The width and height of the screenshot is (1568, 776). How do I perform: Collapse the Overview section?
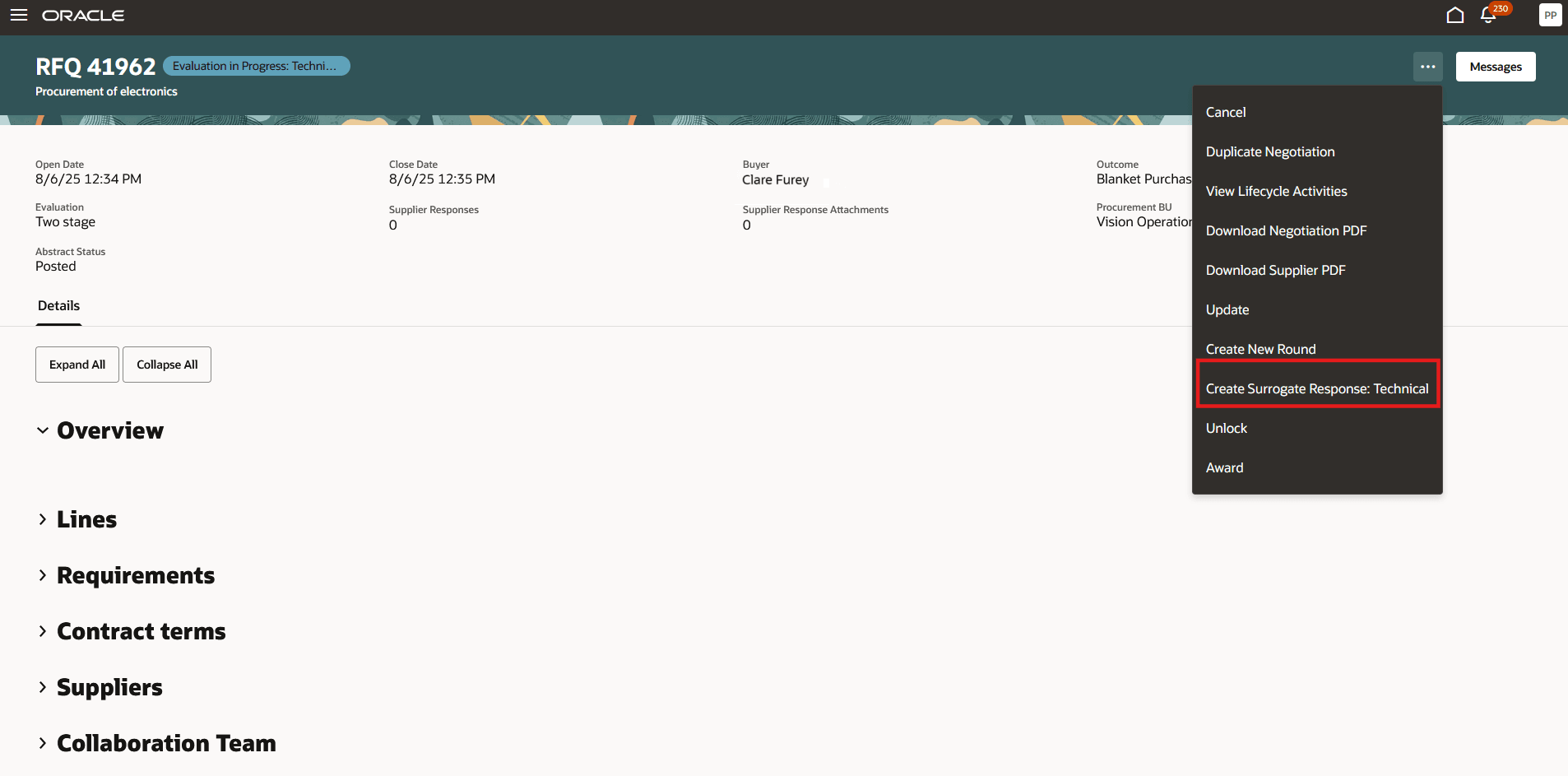[43, 430]
